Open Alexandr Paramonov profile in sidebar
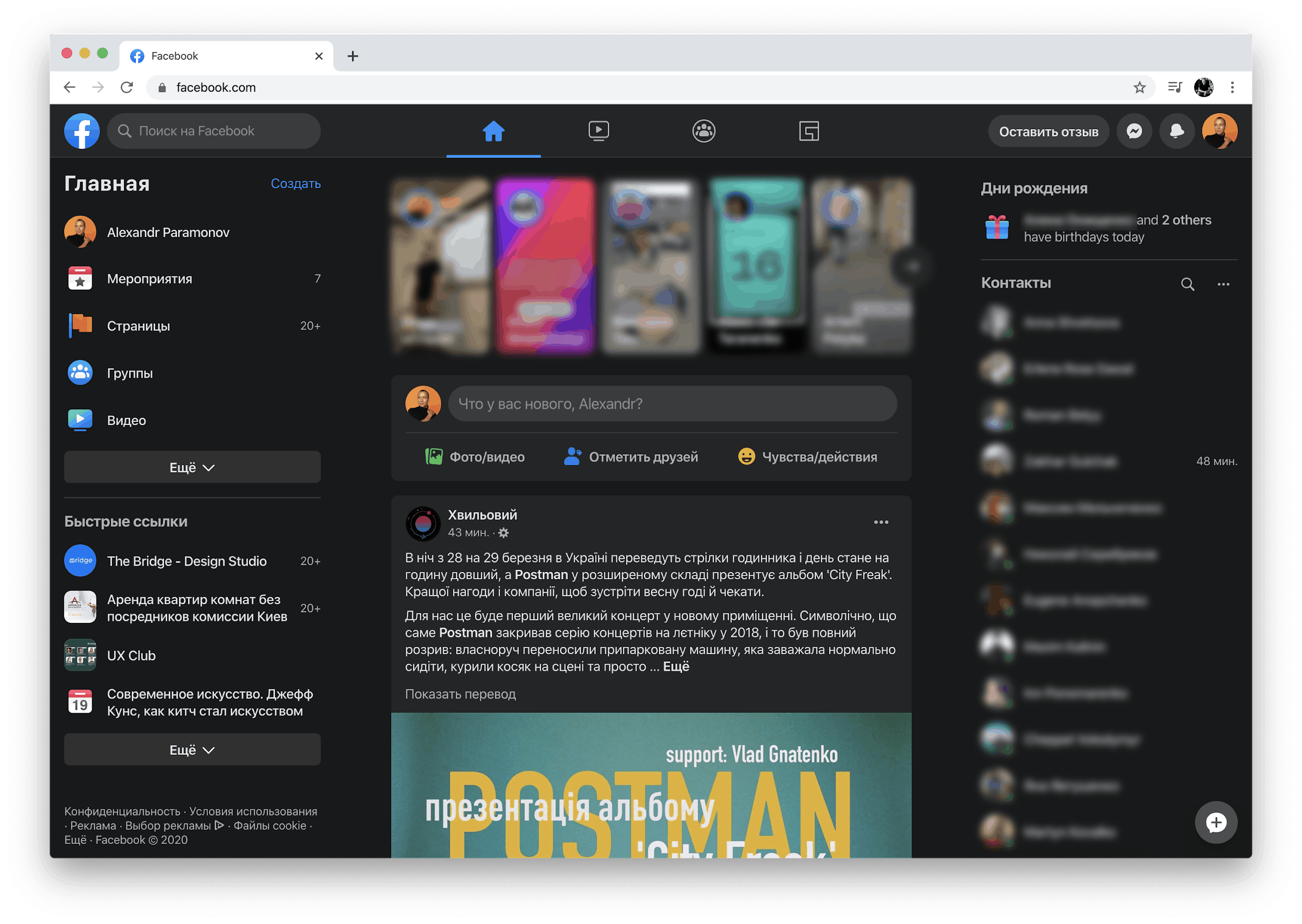 click(x=192, y=232)
